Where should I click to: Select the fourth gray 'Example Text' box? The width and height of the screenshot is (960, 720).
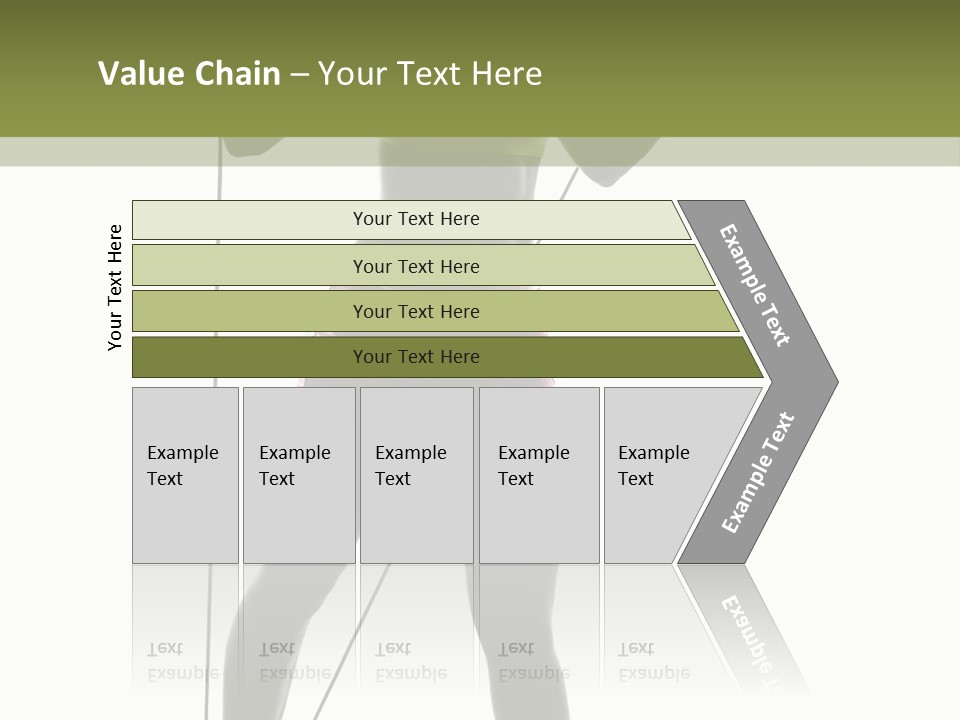(x=539, y=475)
